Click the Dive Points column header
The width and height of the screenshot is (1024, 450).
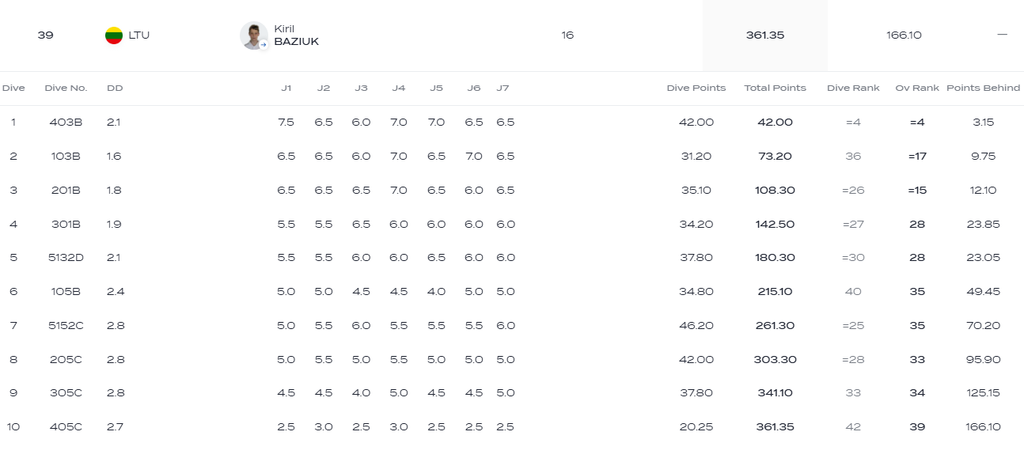coord(696,88)
